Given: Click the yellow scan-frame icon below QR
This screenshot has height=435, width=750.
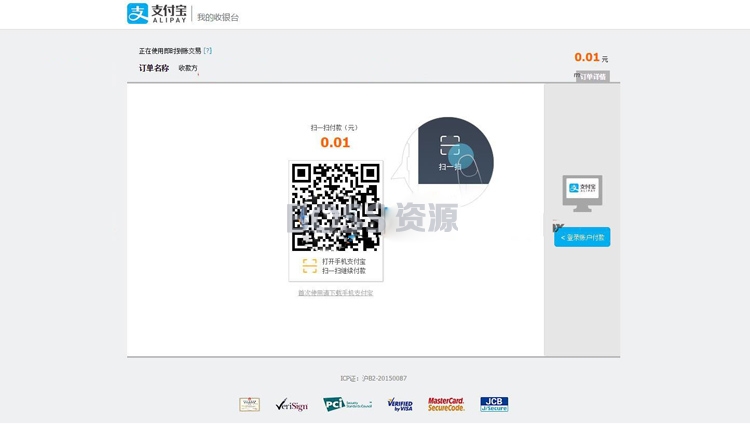Looking at the screenshot, I should click(309, 266).
